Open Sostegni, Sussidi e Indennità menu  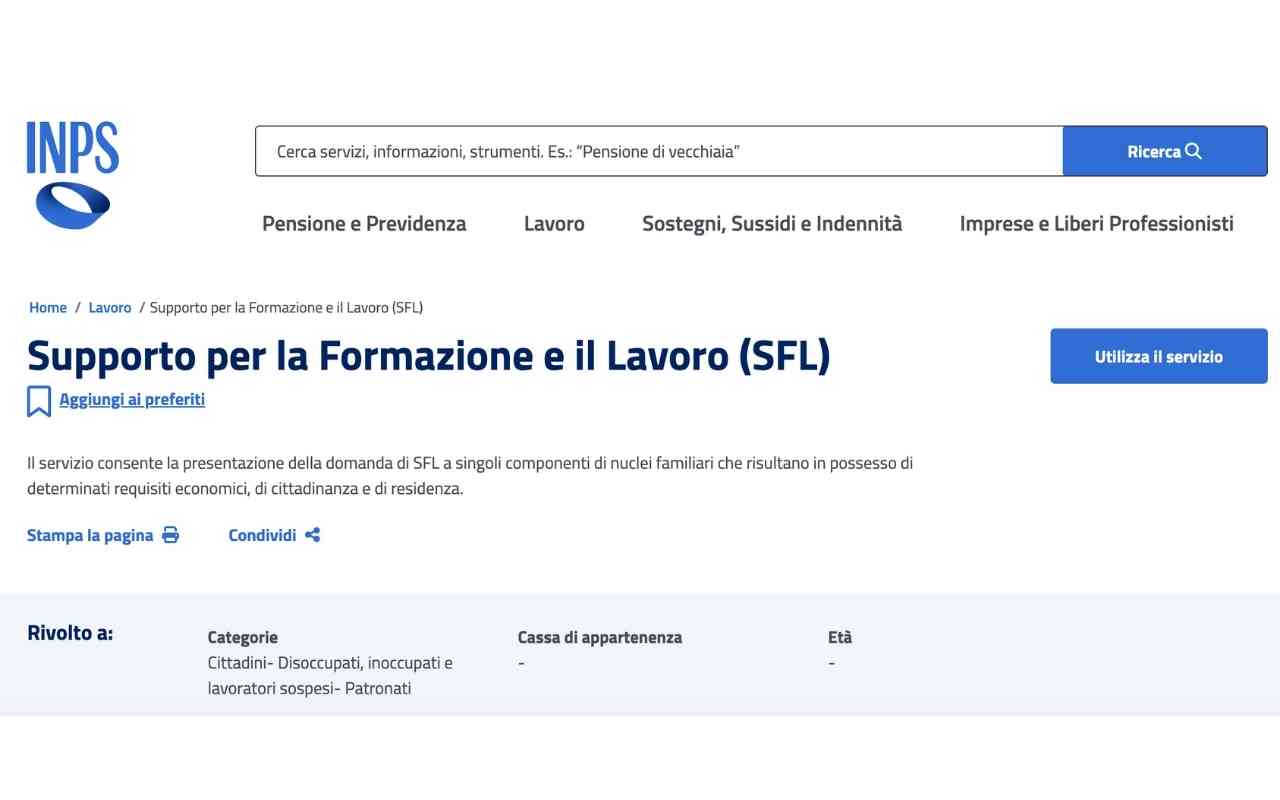click(772, 224)
